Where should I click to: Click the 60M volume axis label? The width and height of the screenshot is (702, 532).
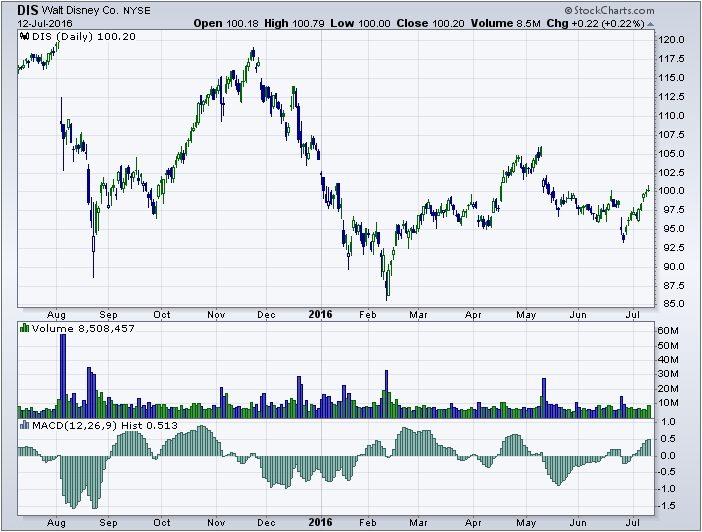tap(668, 331)
